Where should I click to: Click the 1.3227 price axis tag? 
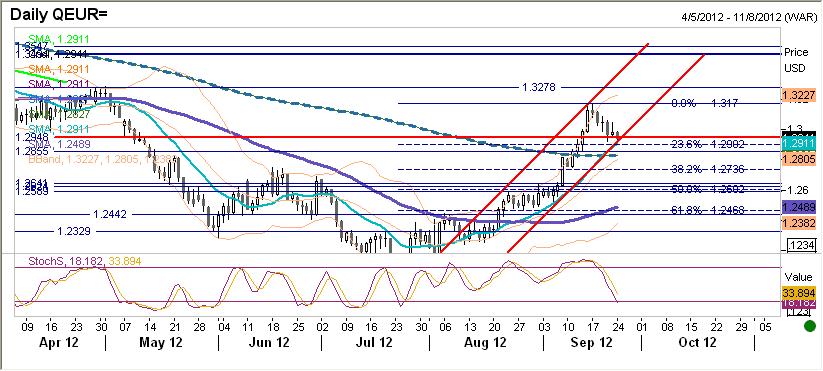(798, 96)
